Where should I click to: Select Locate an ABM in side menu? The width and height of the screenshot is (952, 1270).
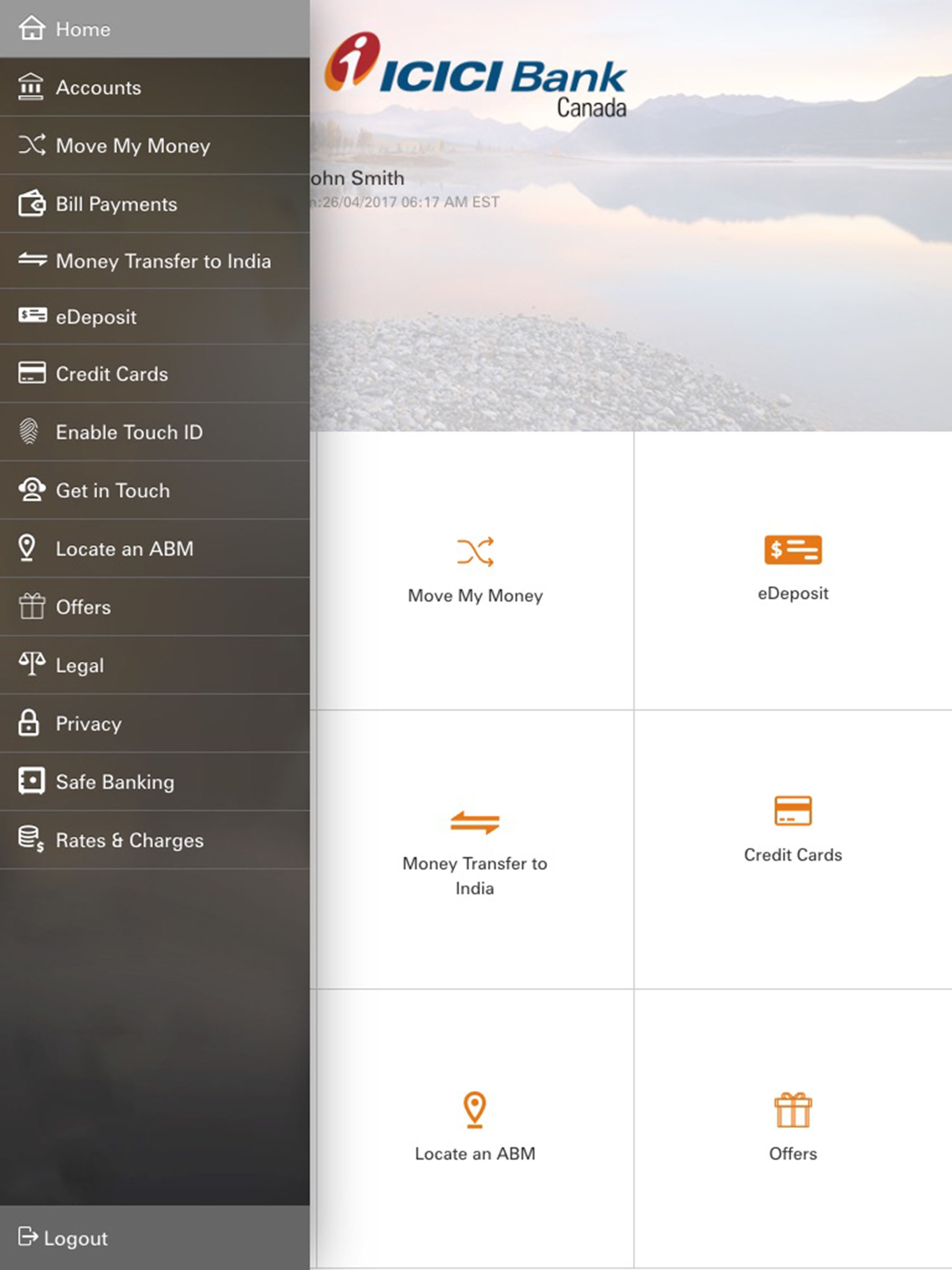pos(155,549)
